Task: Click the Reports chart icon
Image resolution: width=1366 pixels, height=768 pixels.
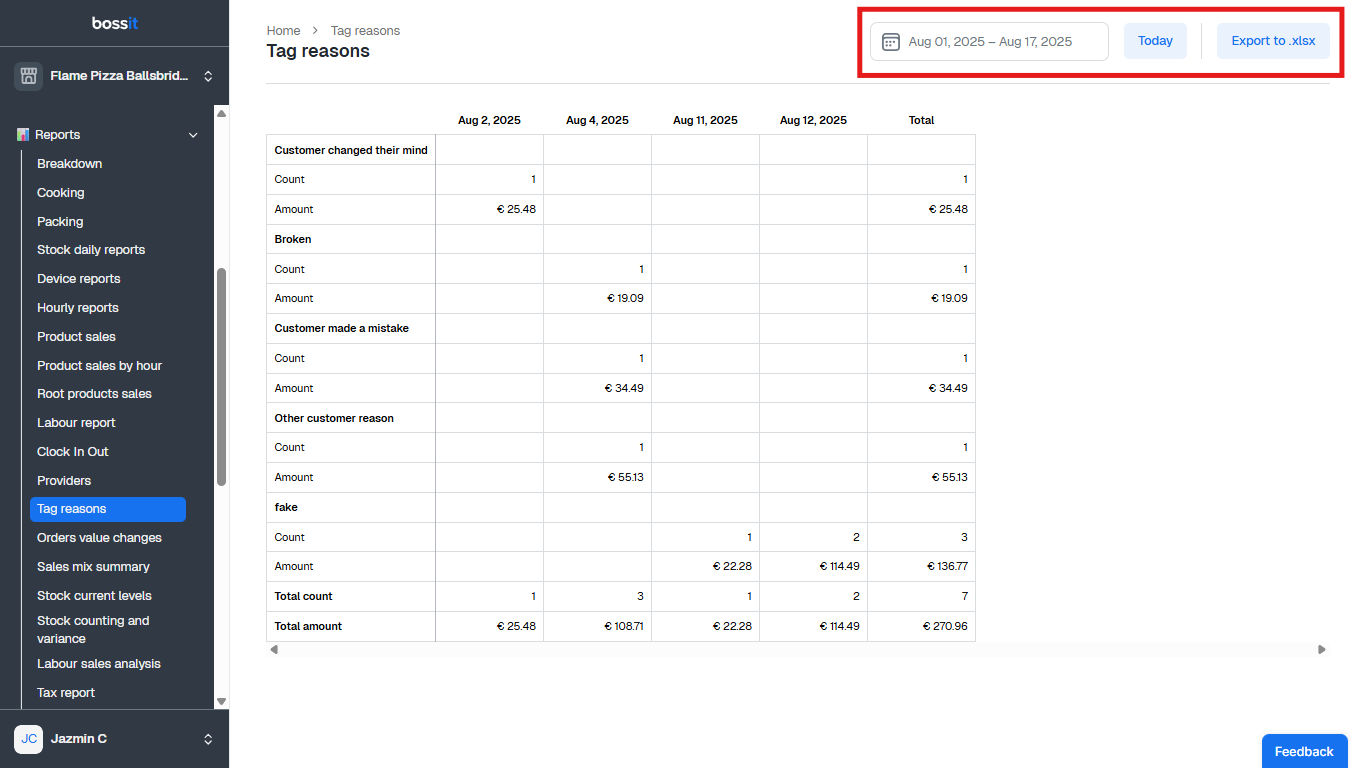Action: (x=23, y=135)
